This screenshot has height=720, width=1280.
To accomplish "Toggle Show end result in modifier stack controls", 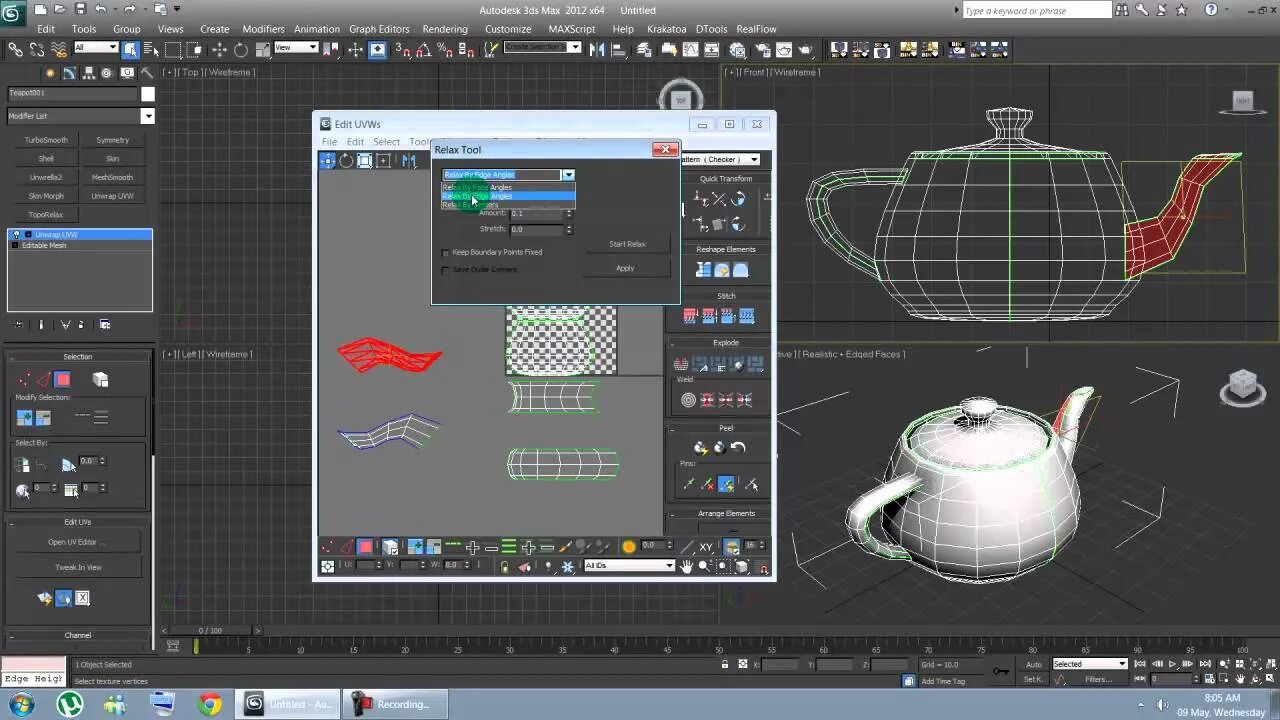I will [41, 325].
